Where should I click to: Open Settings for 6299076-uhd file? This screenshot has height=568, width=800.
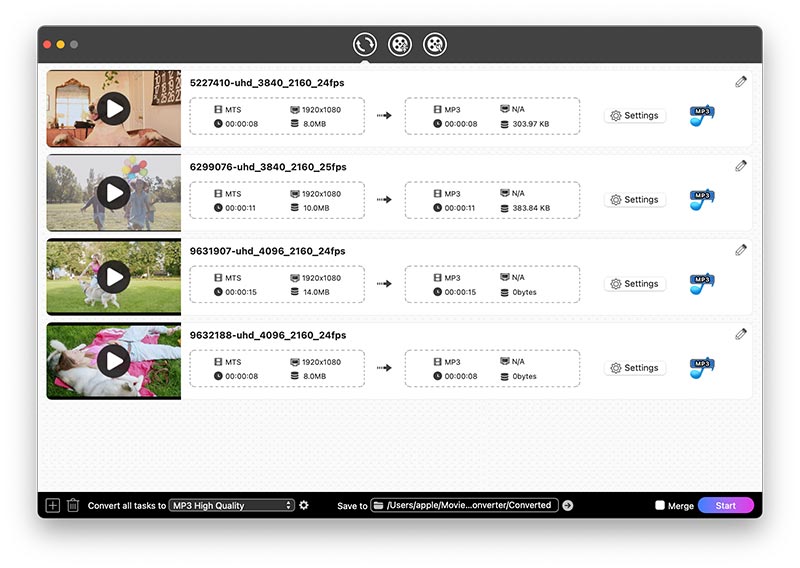(x=635, y=200)
